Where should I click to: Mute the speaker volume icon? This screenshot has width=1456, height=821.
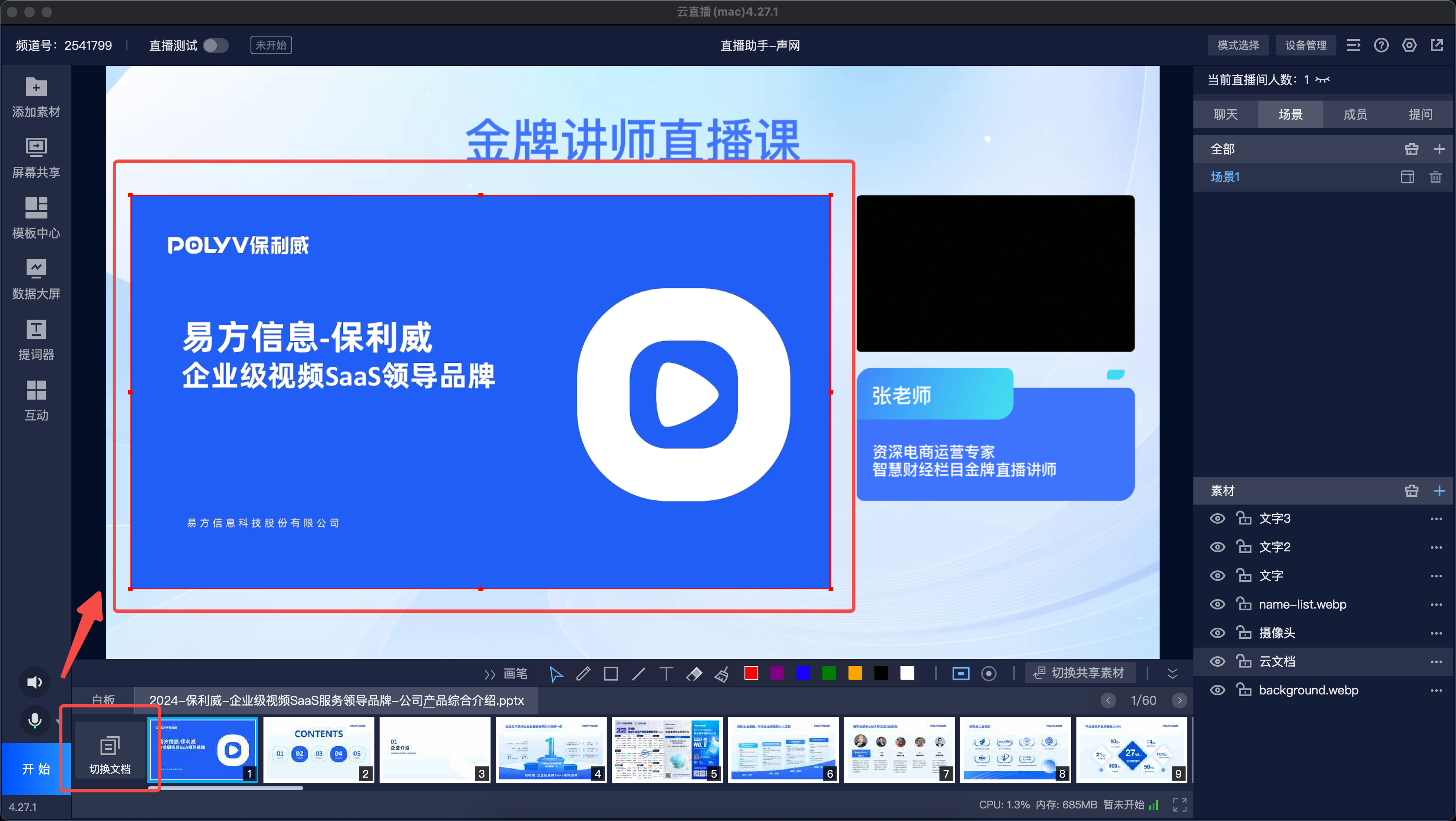click(x=35, y=682)
